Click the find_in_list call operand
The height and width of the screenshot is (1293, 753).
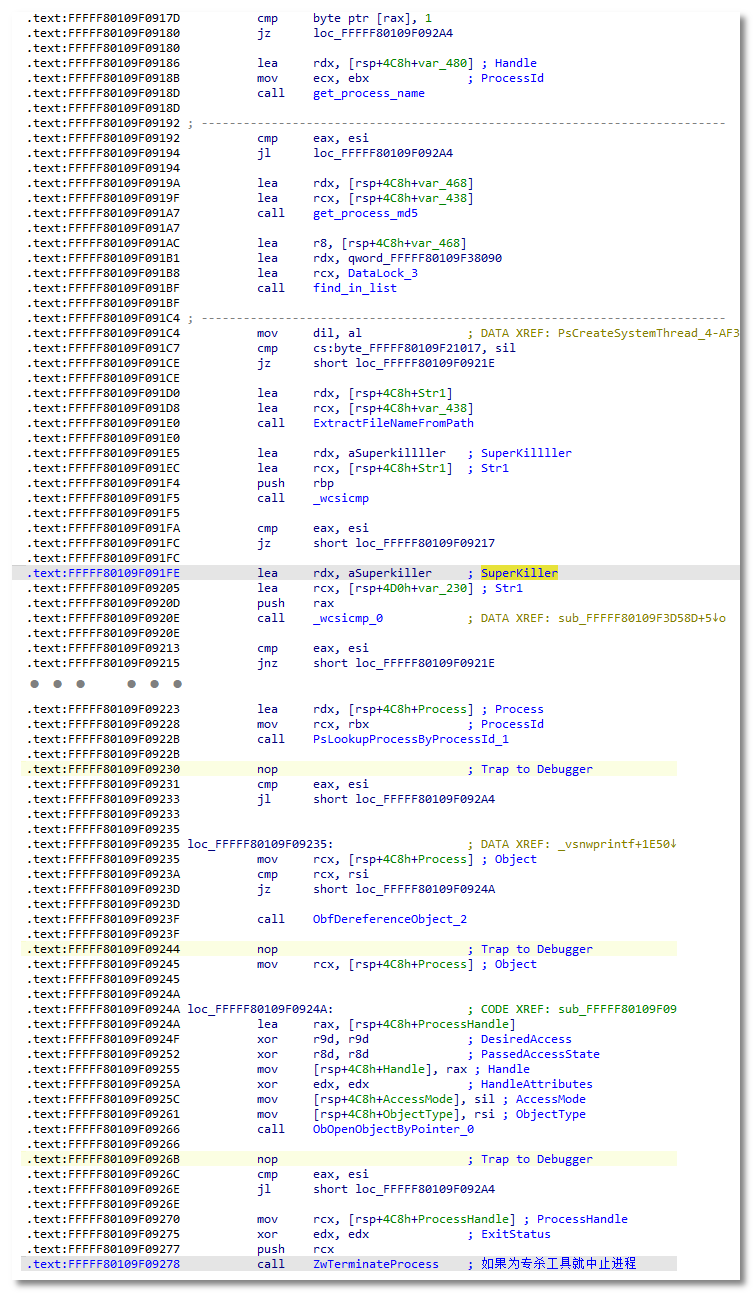tap(354, 288)
